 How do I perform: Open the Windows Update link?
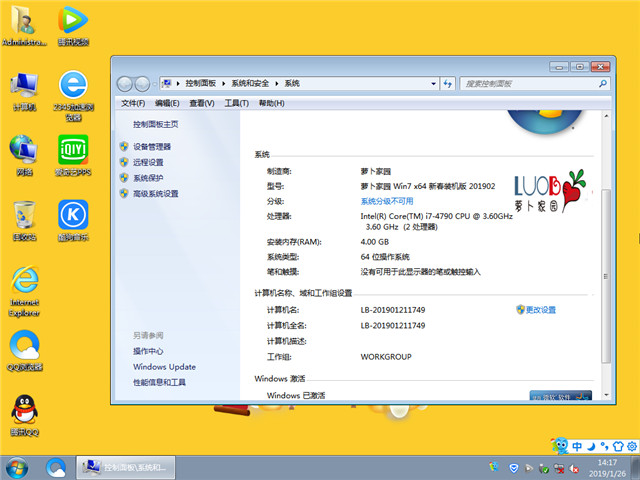tap(164, 367)
